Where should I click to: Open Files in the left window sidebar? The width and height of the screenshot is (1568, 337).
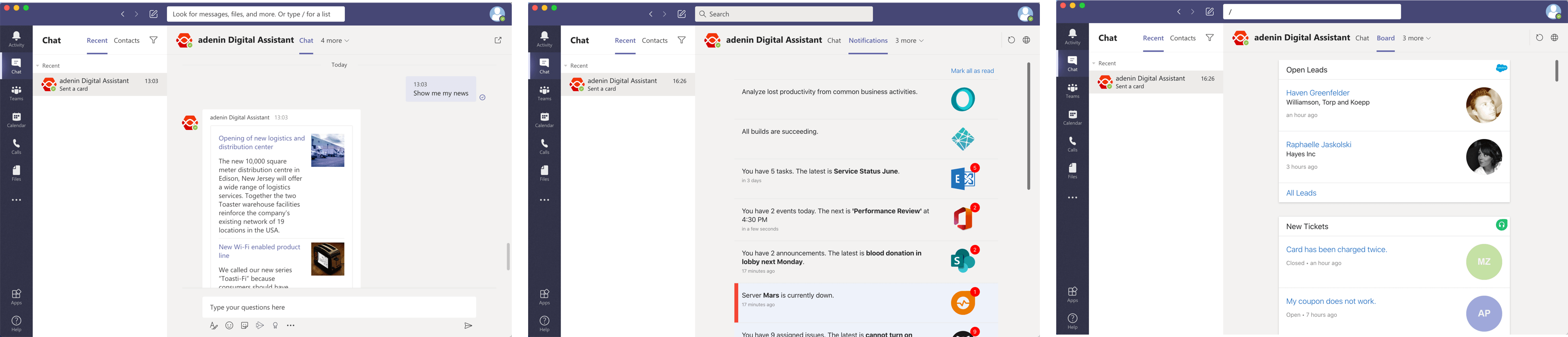click(16, 174)
